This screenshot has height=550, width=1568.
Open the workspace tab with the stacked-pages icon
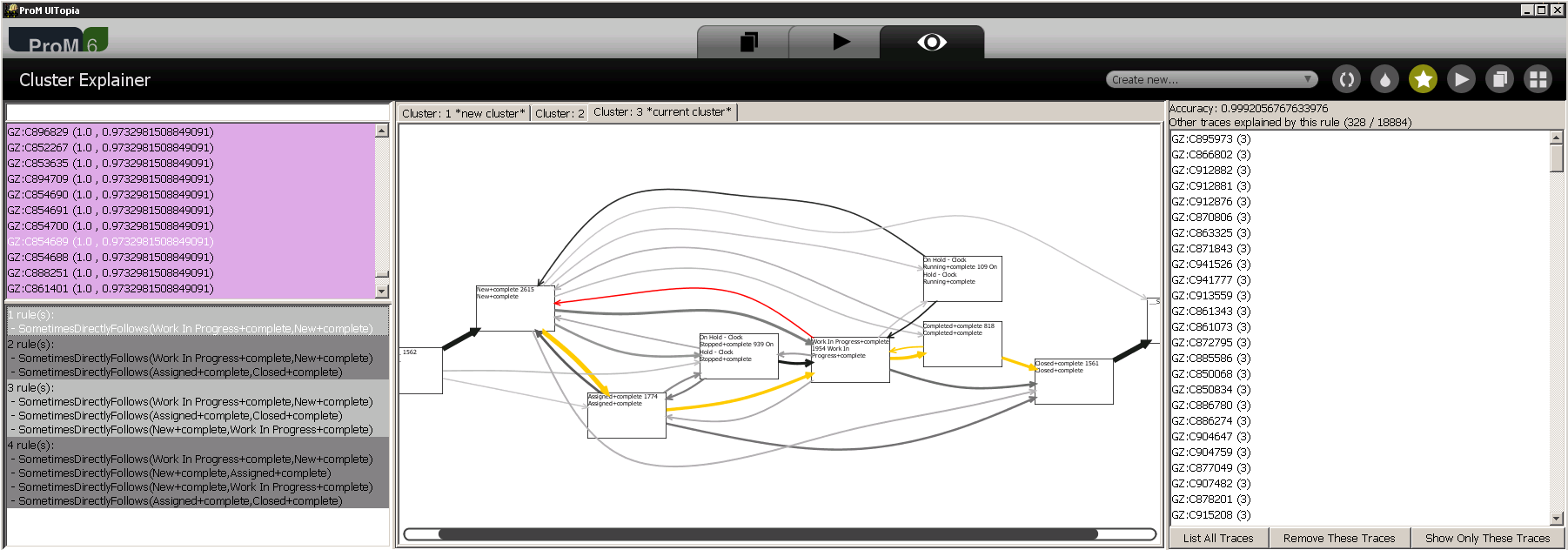(x=747, y=42)
